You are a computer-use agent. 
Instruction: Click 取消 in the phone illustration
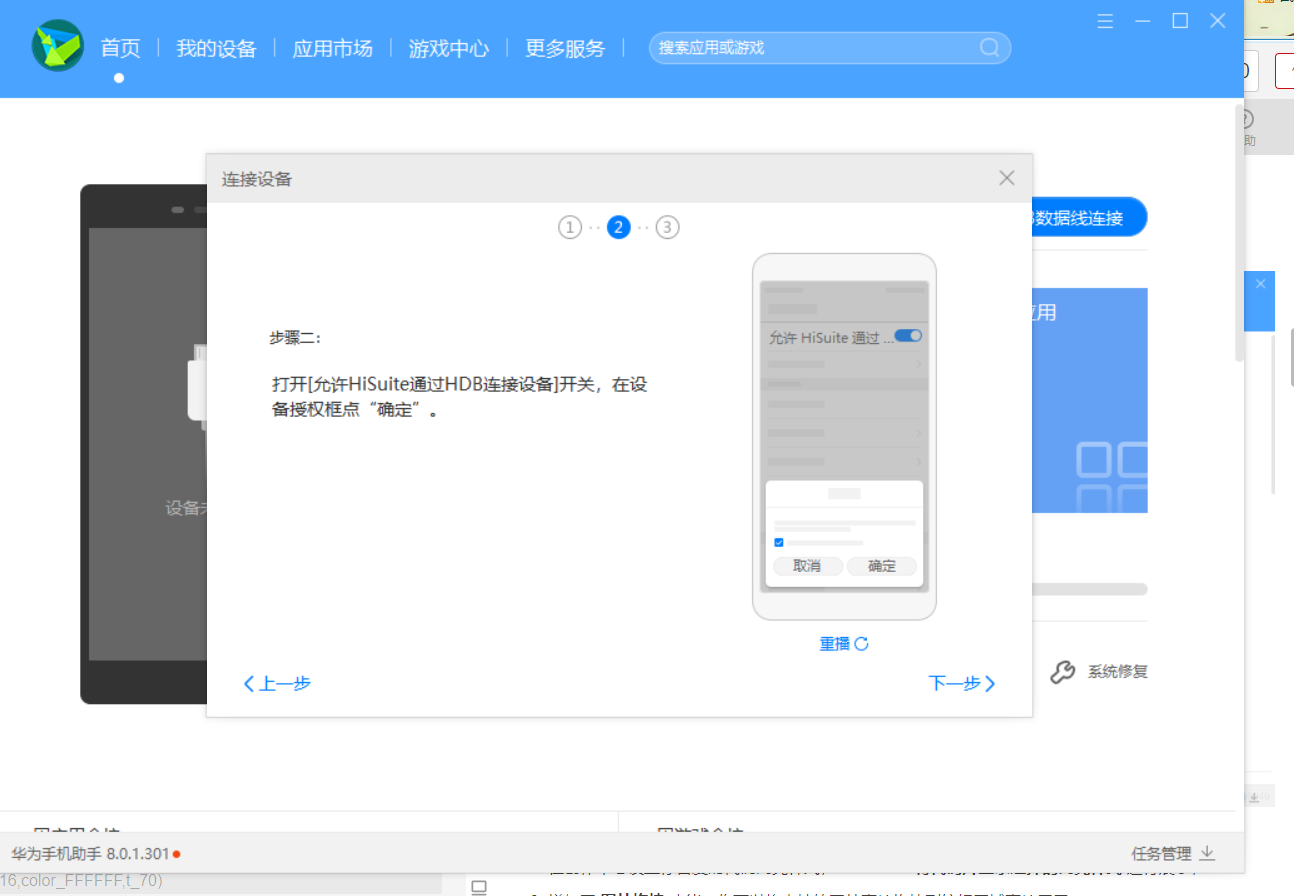point(807,566)
